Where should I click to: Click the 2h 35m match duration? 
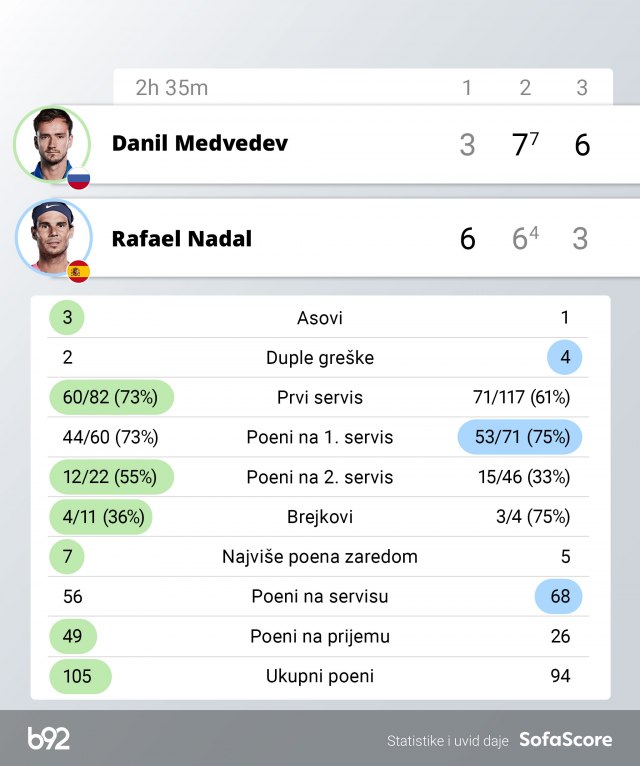(172, 88)
